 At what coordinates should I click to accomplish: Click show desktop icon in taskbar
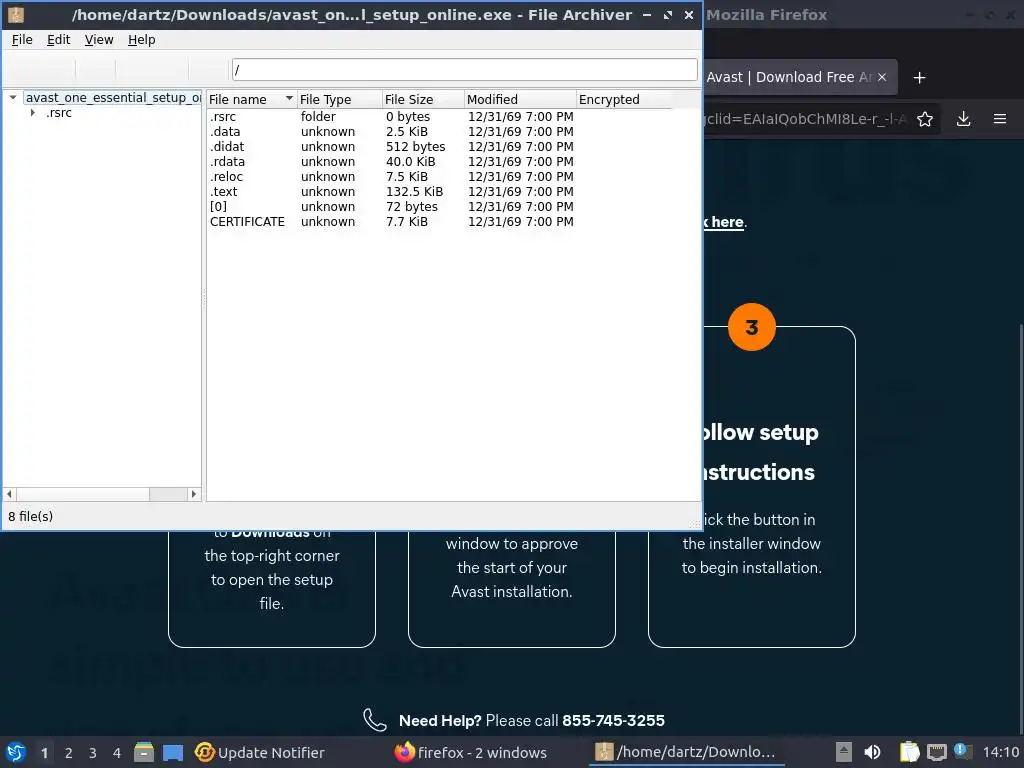pos(173,752)
